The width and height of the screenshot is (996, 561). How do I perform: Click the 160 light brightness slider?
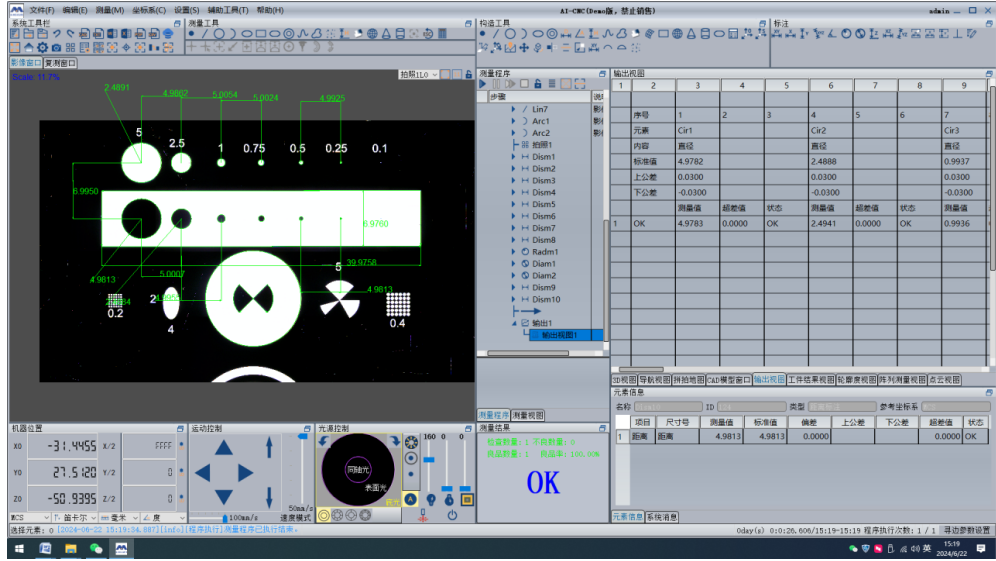[x=430, y=460]
